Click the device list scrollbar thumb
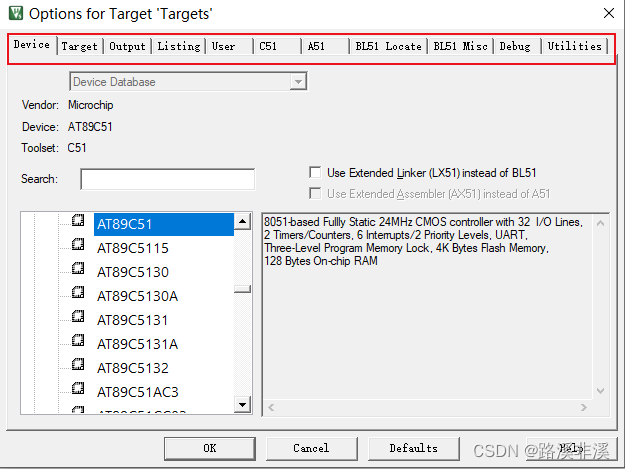Screen dimensions: 625x469 242,289
